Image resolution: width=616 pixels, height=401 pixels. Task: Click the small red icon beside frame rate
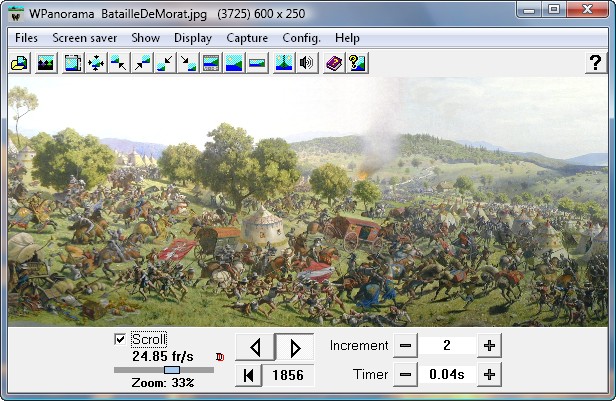220,356
